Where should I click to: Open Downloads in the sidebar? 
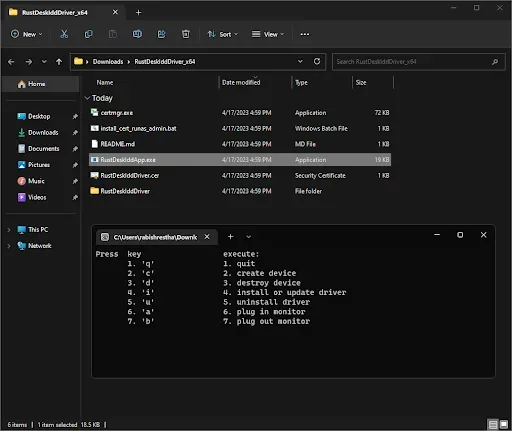(43, 133)
